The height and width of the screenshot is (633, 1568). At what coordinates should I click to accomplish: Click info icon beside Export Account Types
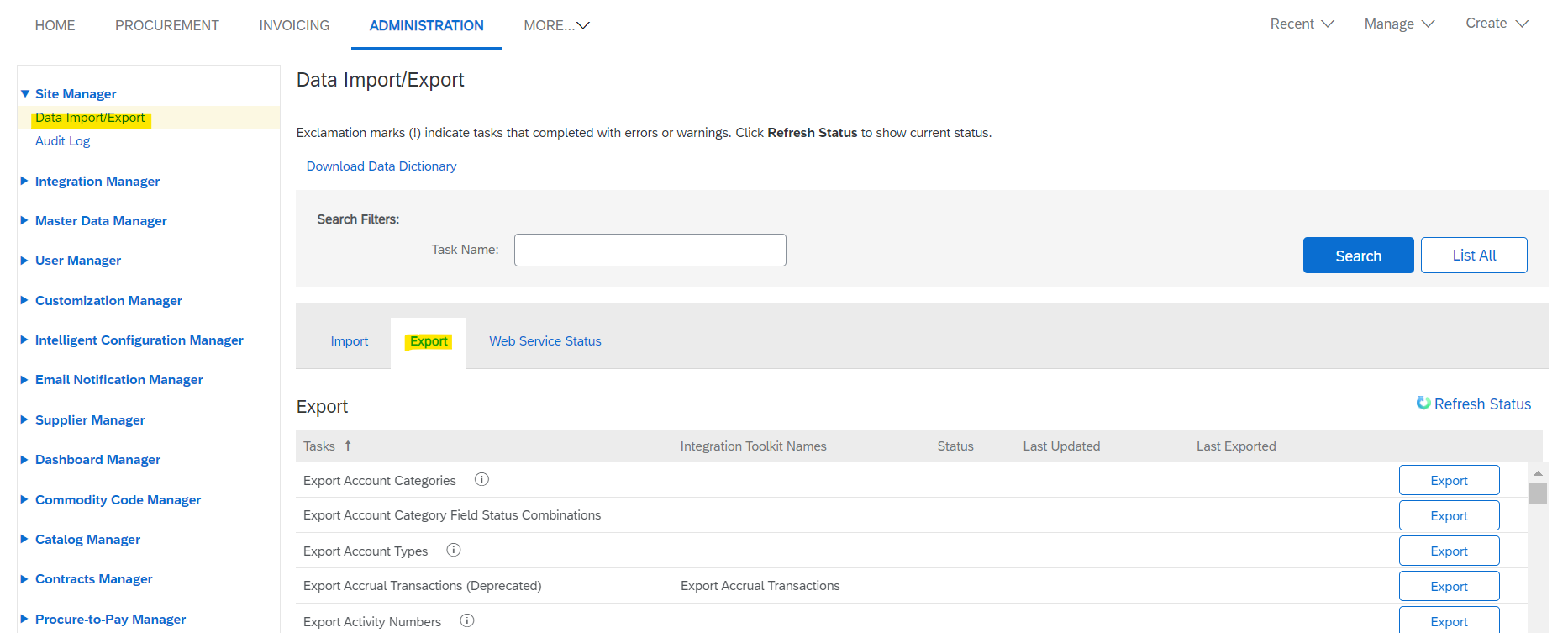[x=454, y=550]
